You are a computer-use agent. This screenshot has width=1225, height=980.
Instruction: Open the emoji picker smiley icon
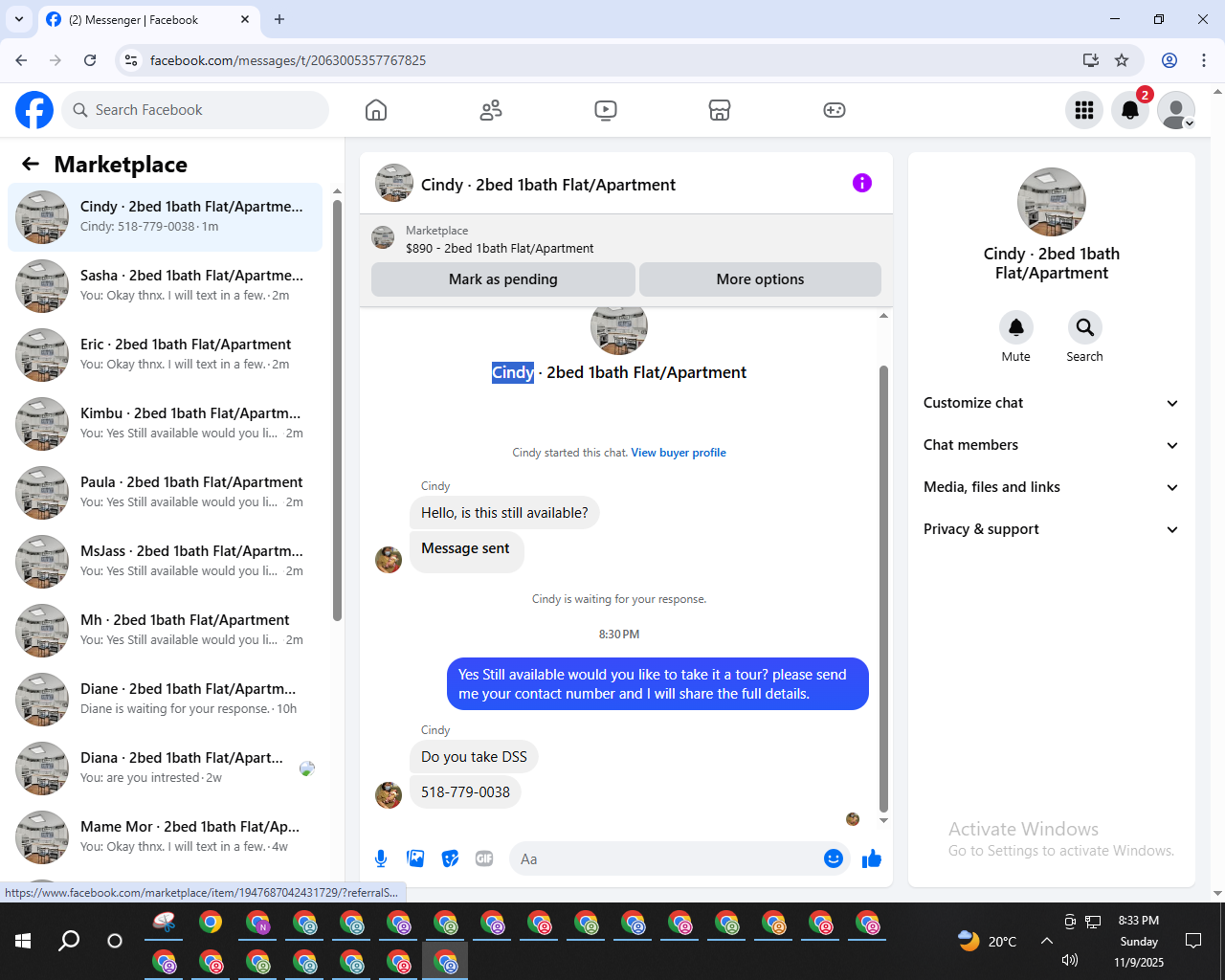834,858
